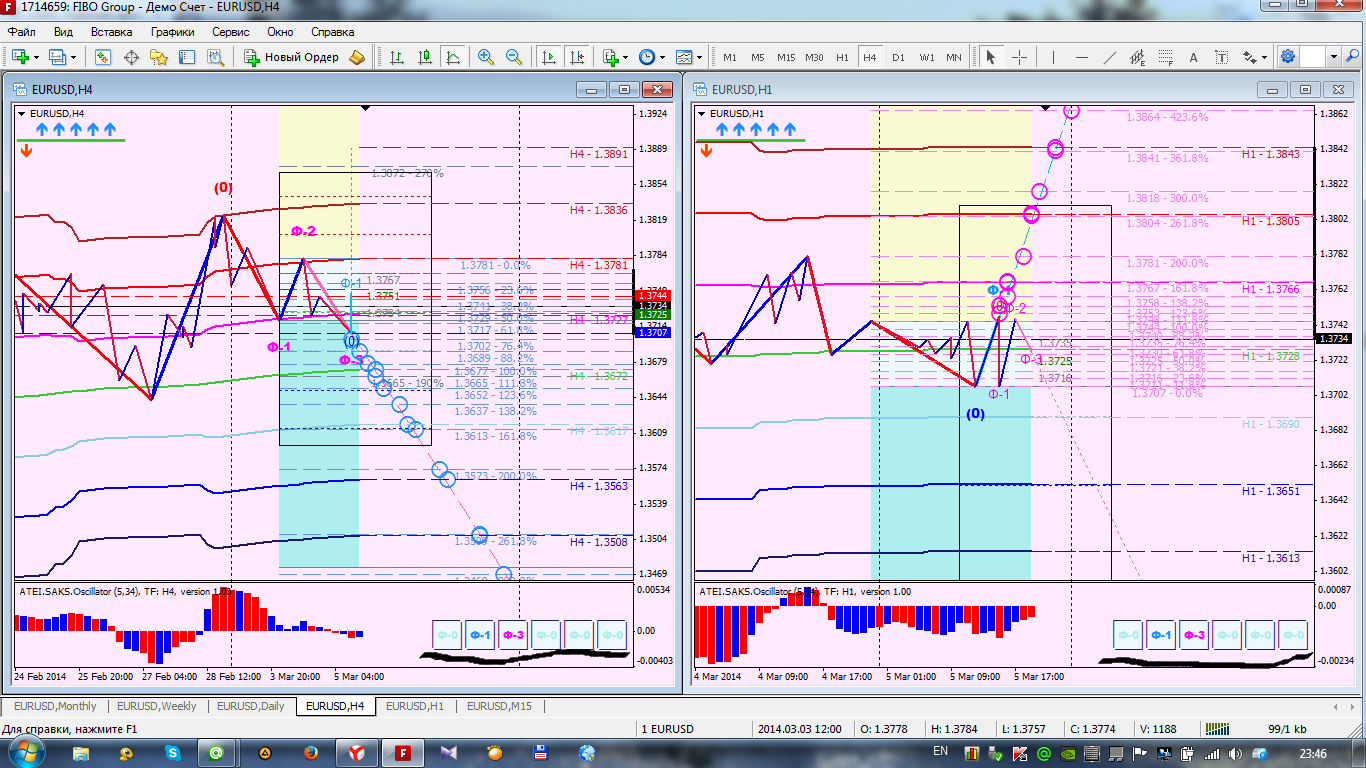Open Skype from the taskbar
The width and height of the screenshot is (1366, 768).
[x=174, y=753]
